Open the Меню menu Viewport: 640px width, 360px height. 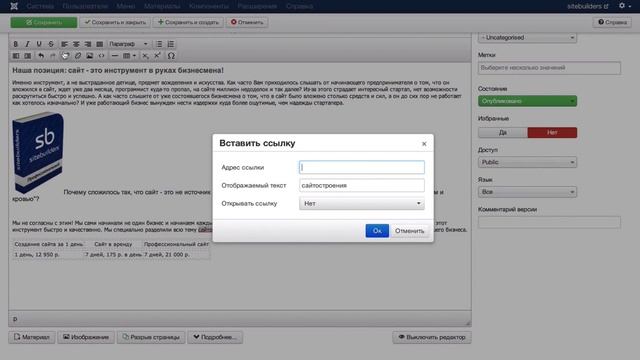(126, 6)
